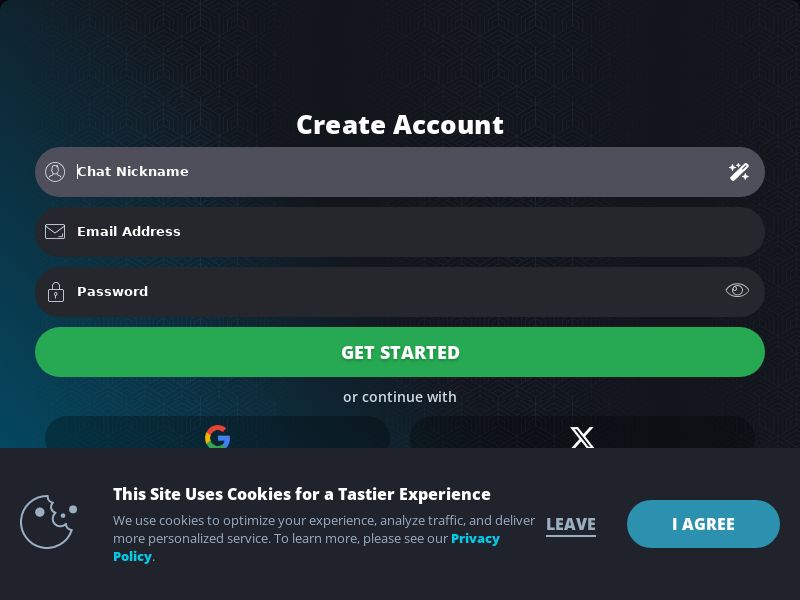Continue with the X logo
The image size is (800, 600).
582,437
